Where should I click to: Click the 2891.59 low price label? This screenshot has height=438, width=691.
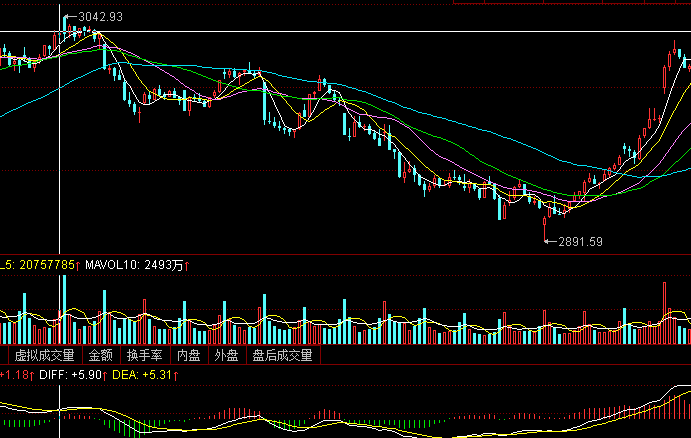(x=581, y=241)
